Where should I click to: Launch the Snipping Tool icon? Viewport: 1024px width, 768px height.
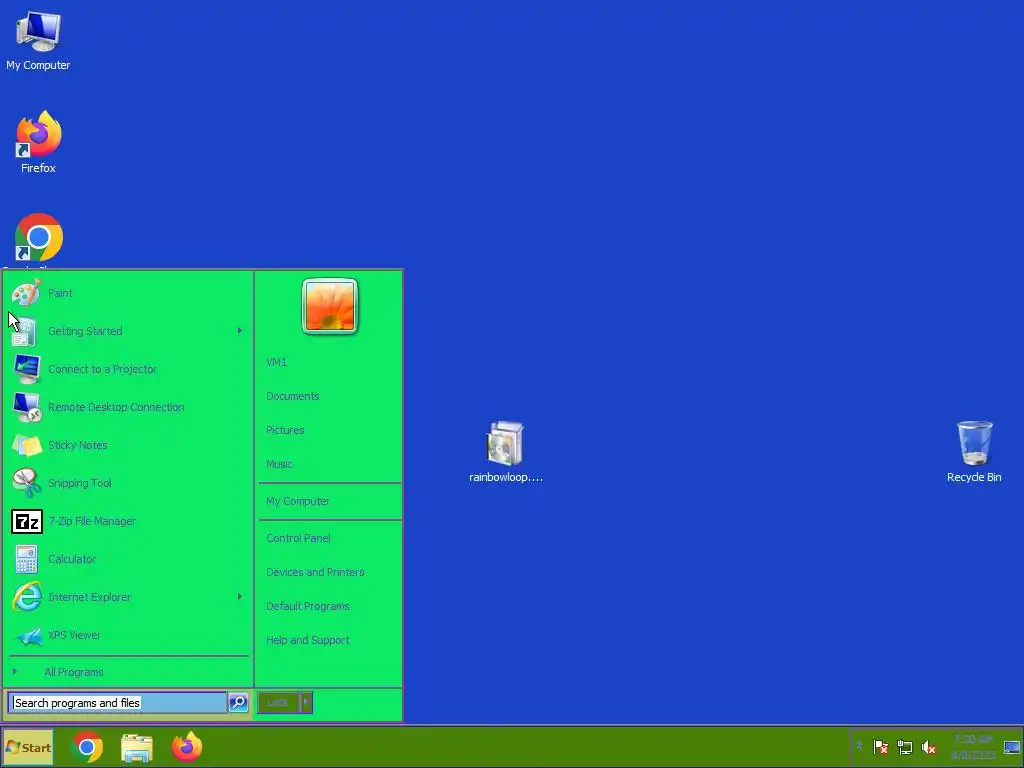[27, 483]
